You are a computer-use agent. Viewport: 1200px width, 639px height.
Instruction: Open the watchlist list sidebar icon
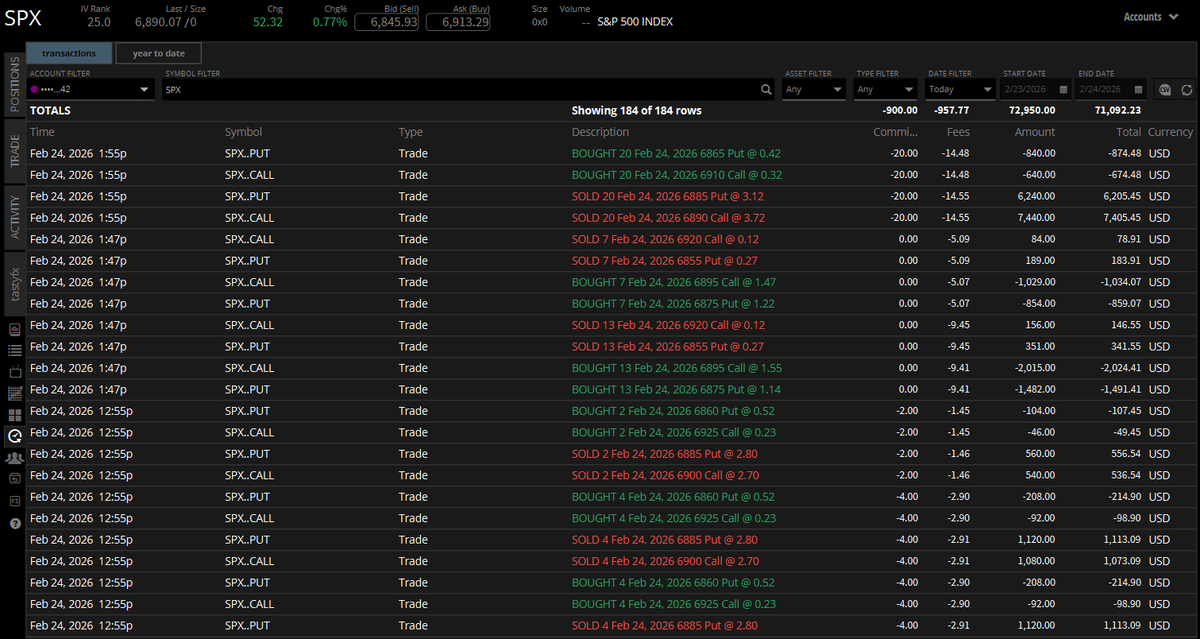click(15, 350)
